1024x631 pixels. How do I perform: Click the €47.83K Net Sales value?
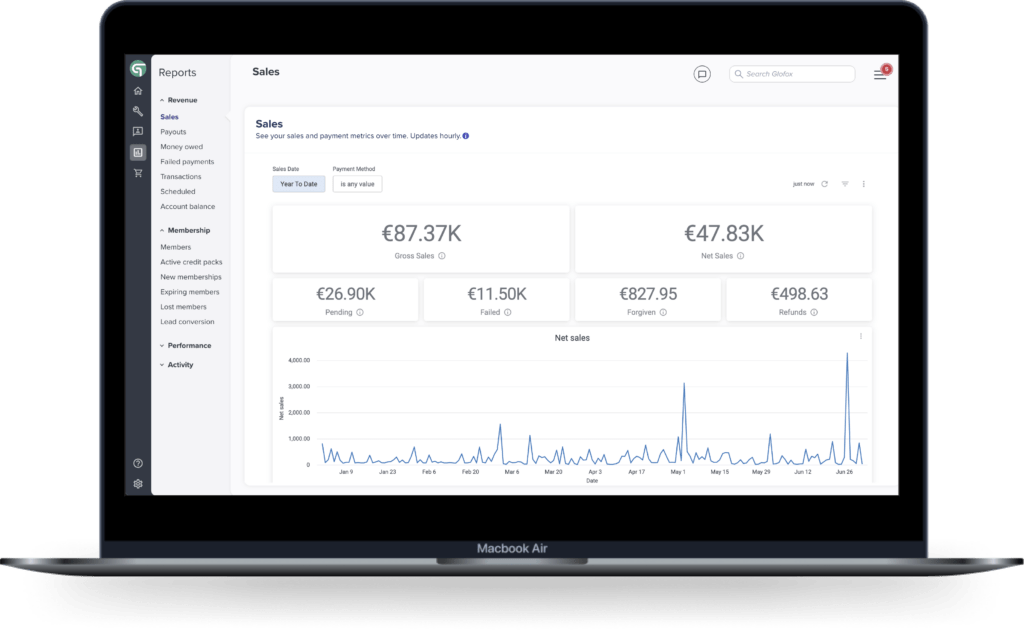724,234
